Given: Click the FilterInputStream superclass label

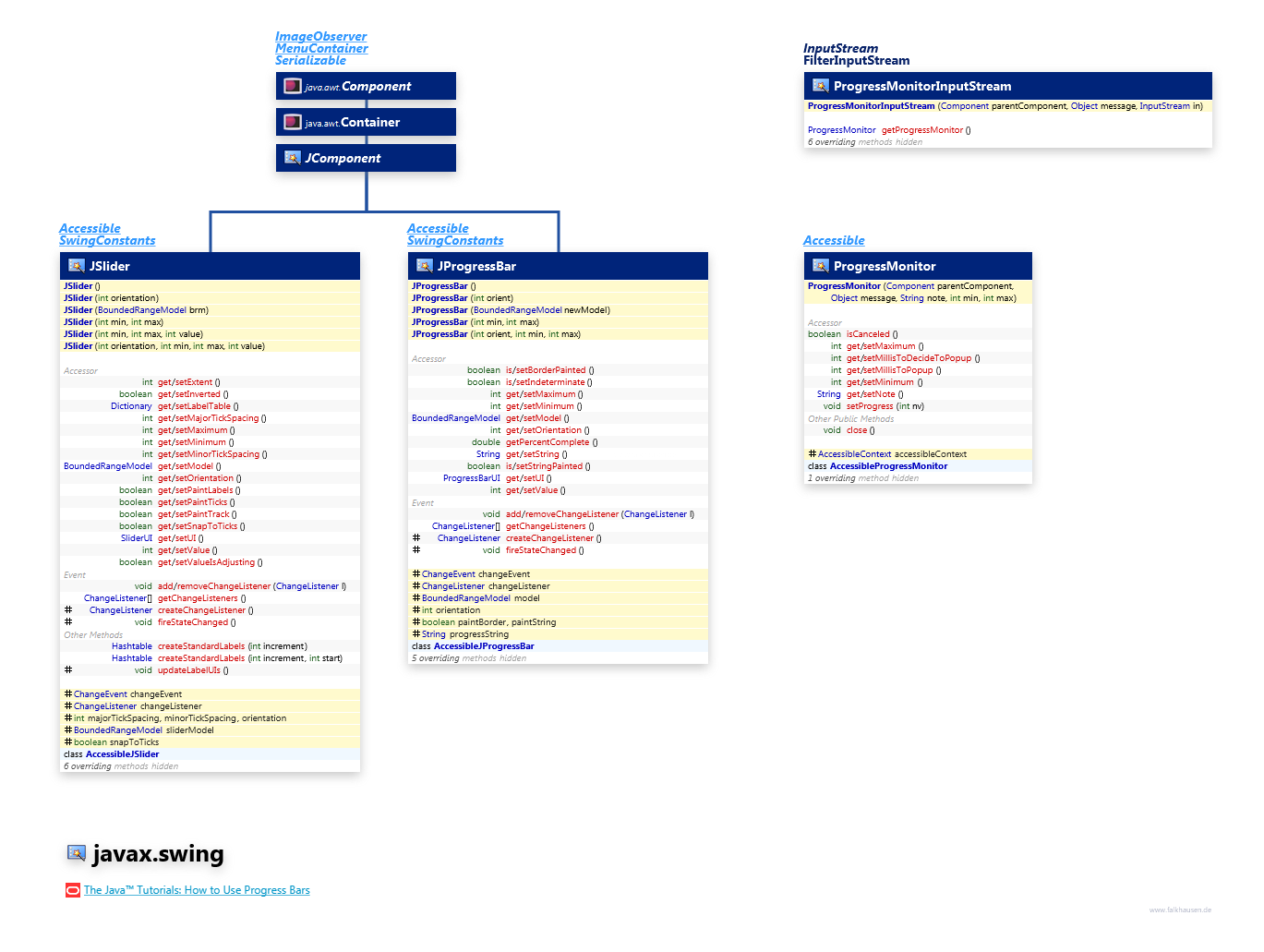Looking at the screenshot, I should (x=856, y=61).
